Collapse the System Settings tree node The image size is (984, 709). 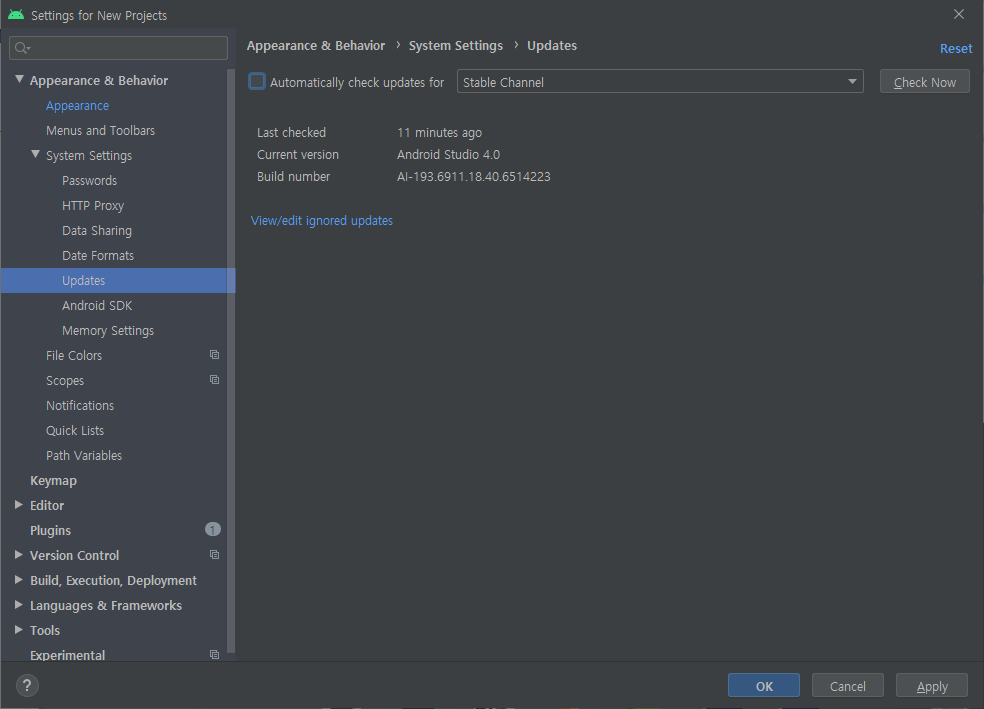(36, 154)
